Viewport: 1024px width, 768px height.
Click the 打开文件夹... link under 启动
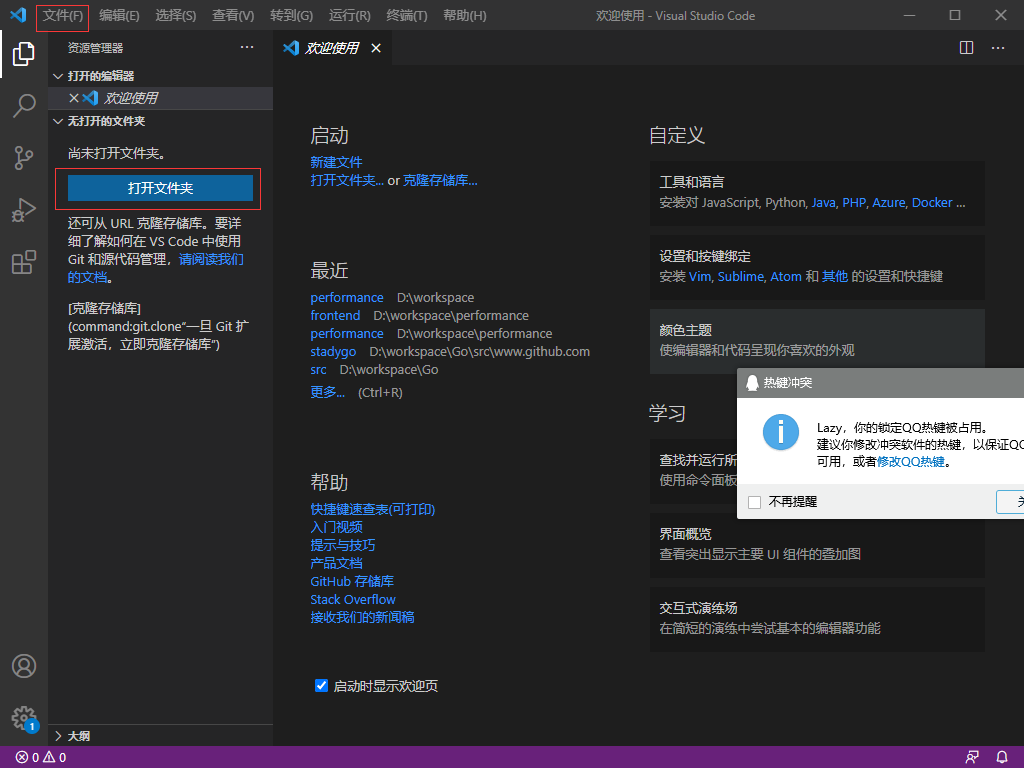coord(347,180)
